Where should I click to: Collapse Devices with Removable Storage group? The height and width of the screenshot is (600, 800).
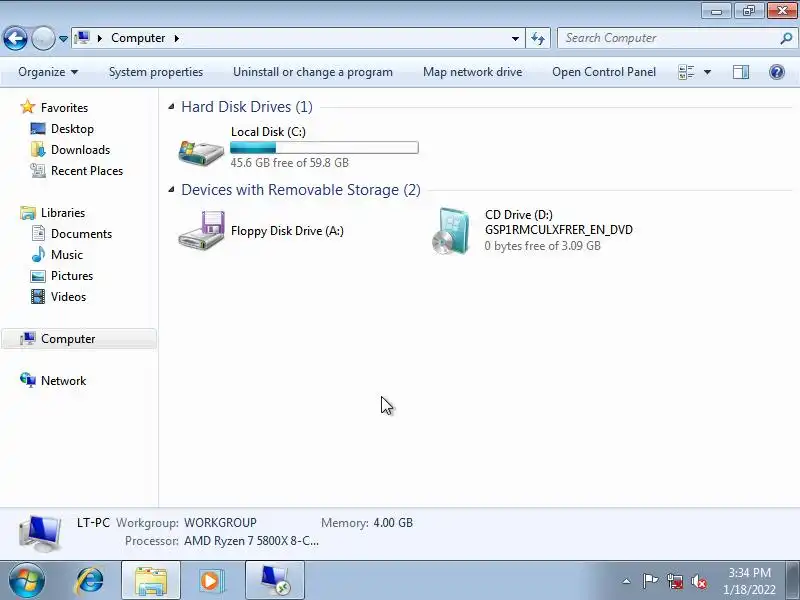tap(171, 190)
